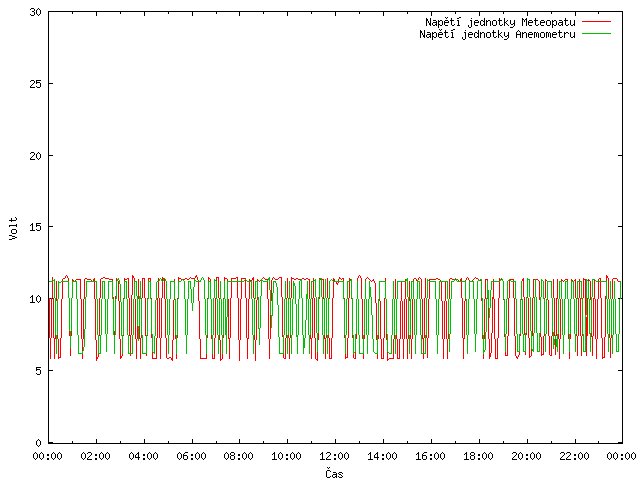Click the 'Čas' x-axis label
Image resolution: width=640 pixels, height=480 pixels.
(x=334, y=473)
